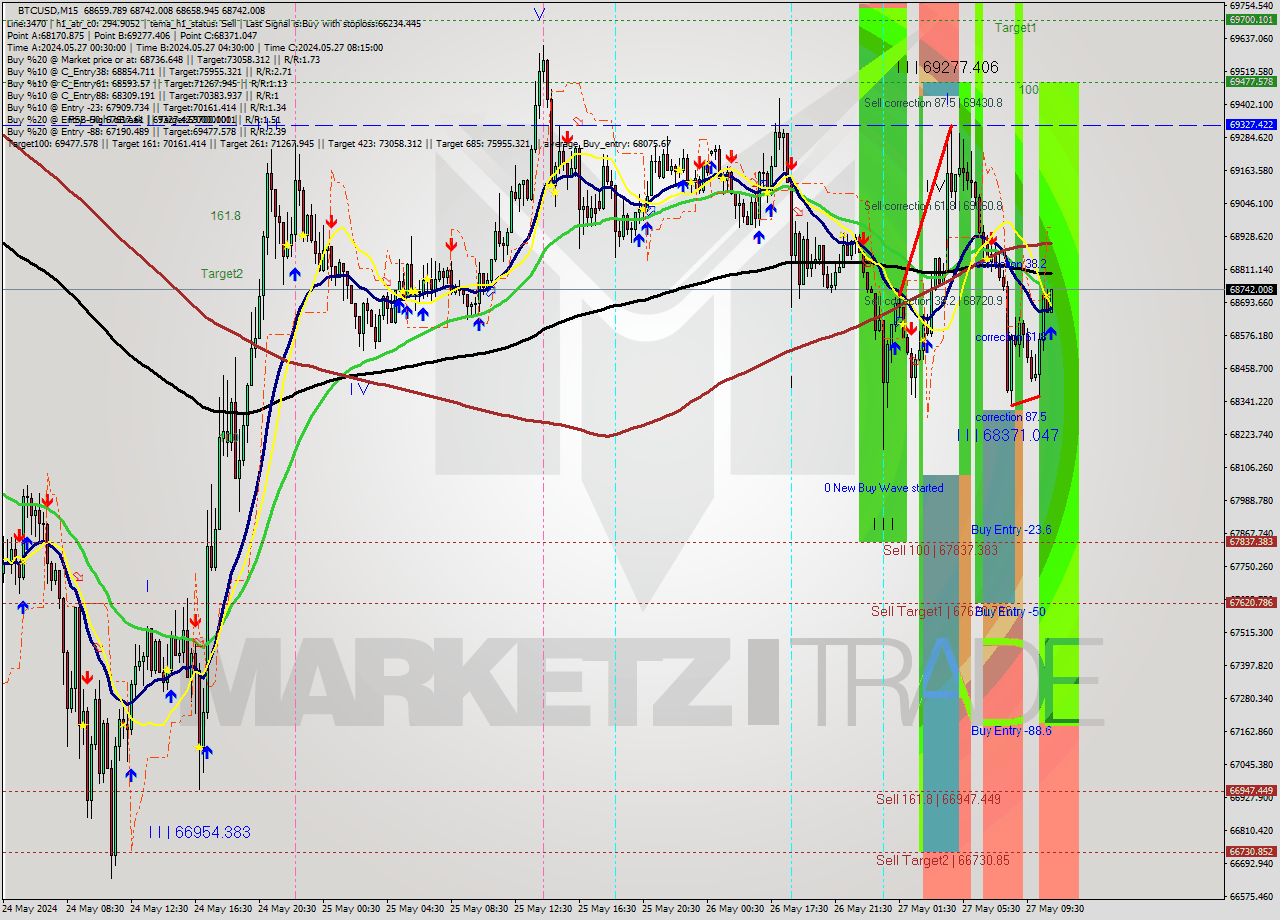
Task: Click the red 66947.449 price axis tag
Action: 1251,790
